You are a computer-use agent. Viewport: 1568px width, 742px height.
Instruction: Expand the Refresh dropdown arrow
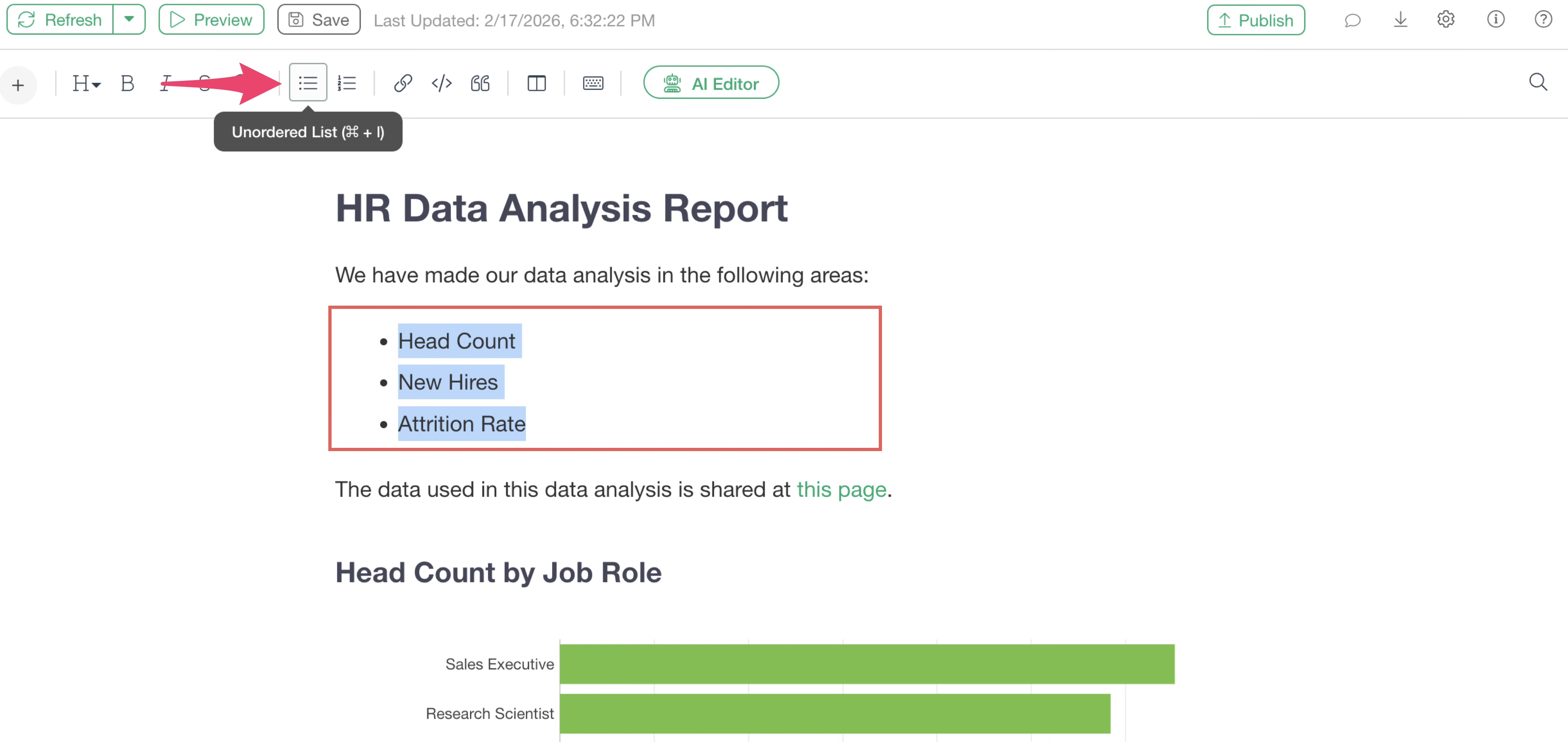pyautogui.click(x=129, y=20)
